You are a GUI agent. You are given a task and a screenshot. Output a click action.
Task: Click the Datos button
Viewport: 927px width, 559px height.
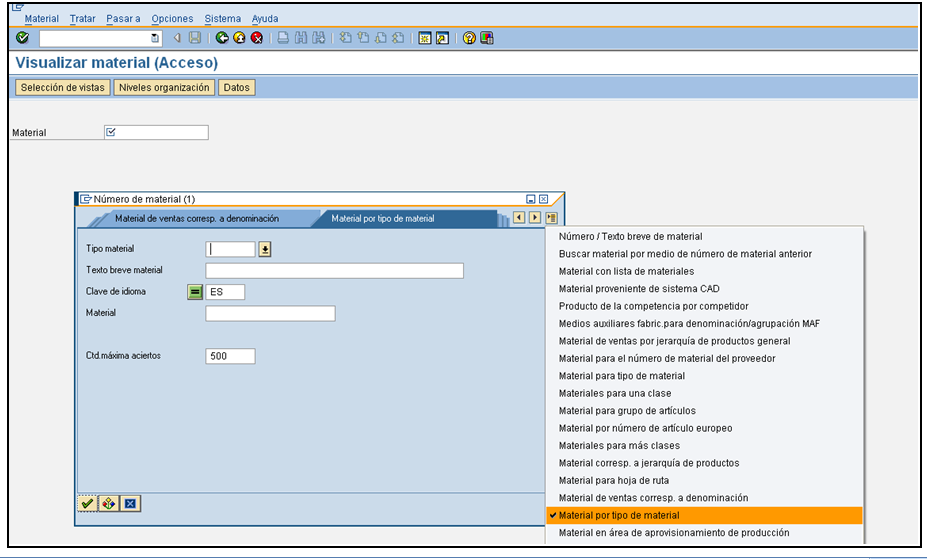pos(236,87)
